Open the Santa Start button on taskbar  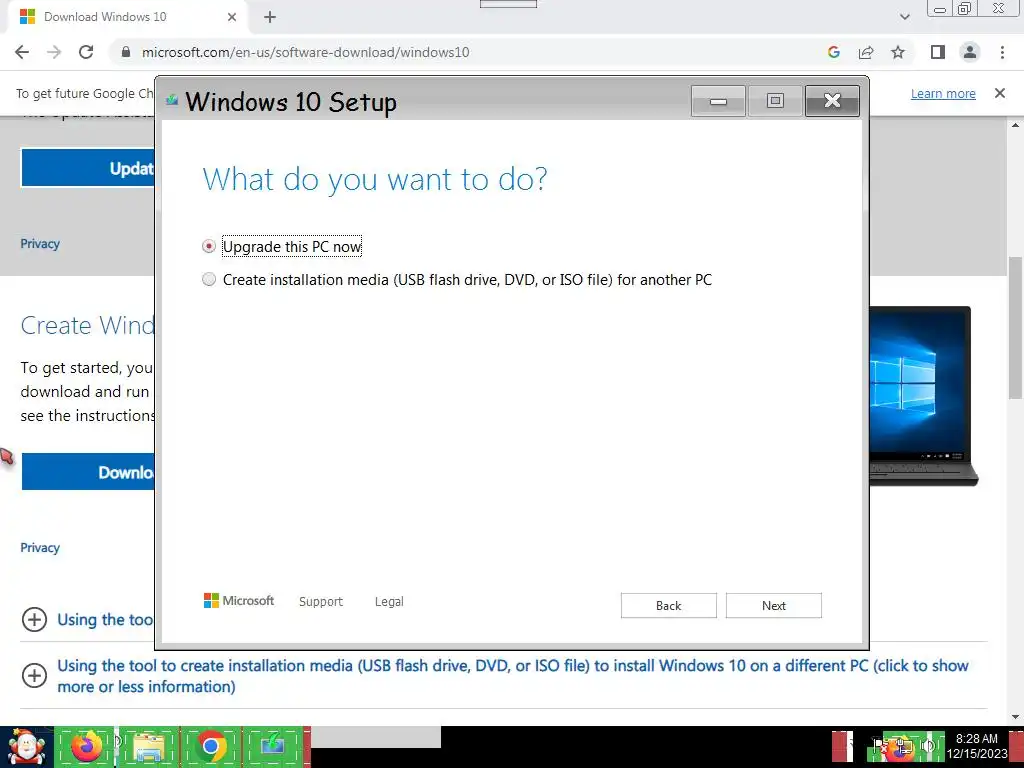(26, 747)
